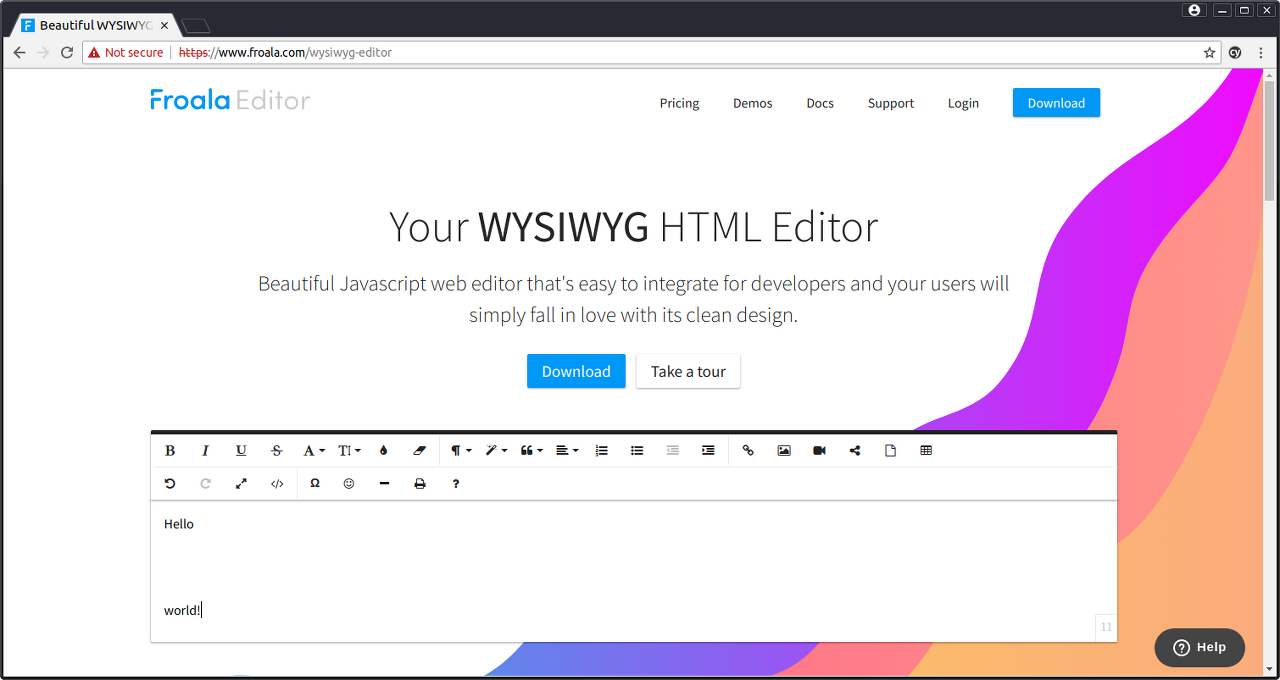Open a new browser tab
This screenshot has width=1280, height=680.
click(196, 26)
